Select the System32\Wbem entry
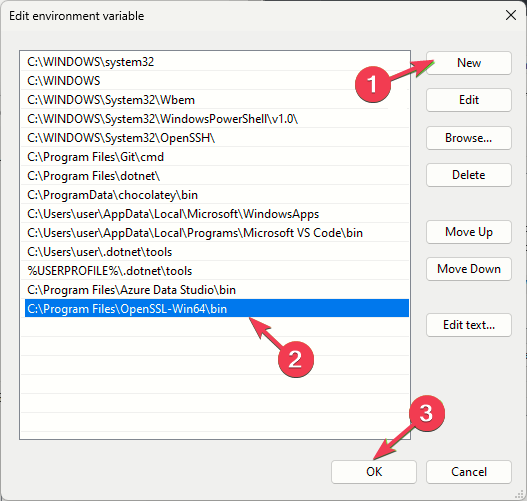Image resolution: width=527 pixels, height=501 pixels. 215,100
